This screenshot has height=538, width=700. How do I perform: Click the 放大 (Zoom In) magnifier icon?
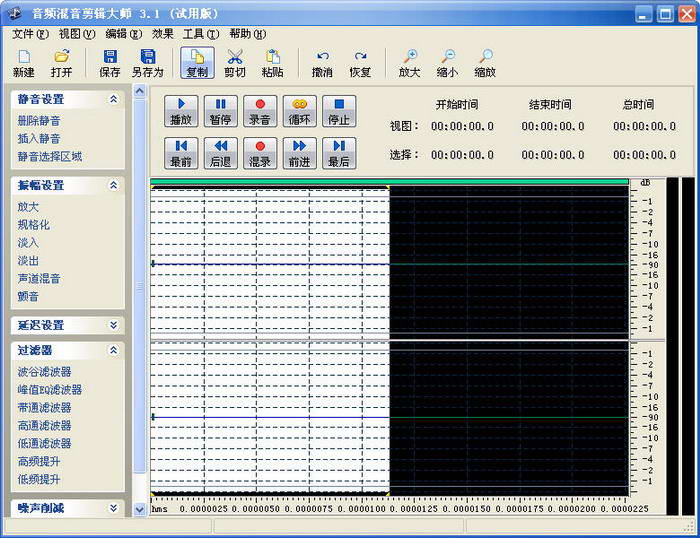click(x=410, y=57)
